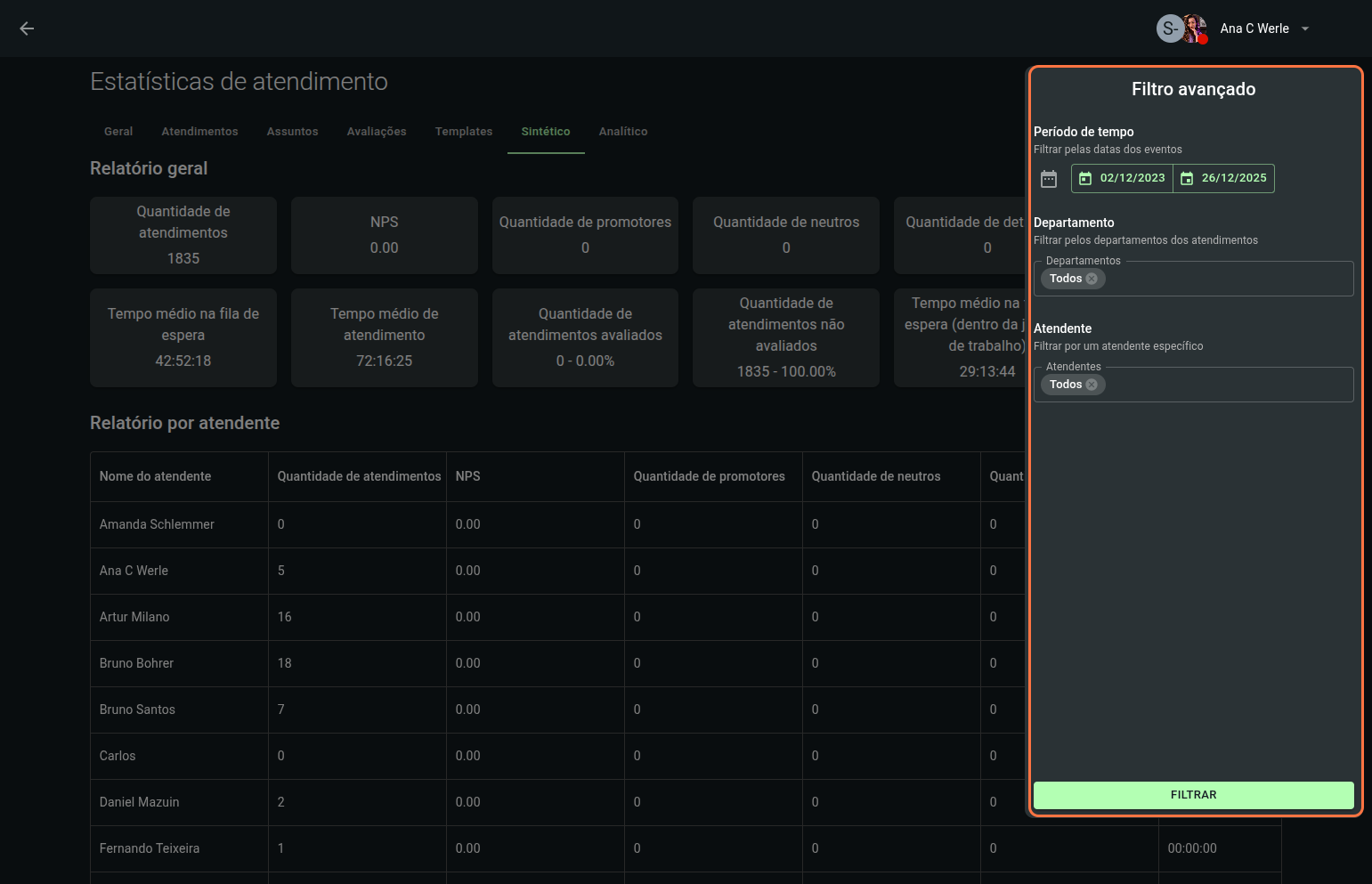This screenshot has width=1372, height=884.
Task: Click calendar icon in end date 26/12/2025
Action: (x=1187, y=179)
